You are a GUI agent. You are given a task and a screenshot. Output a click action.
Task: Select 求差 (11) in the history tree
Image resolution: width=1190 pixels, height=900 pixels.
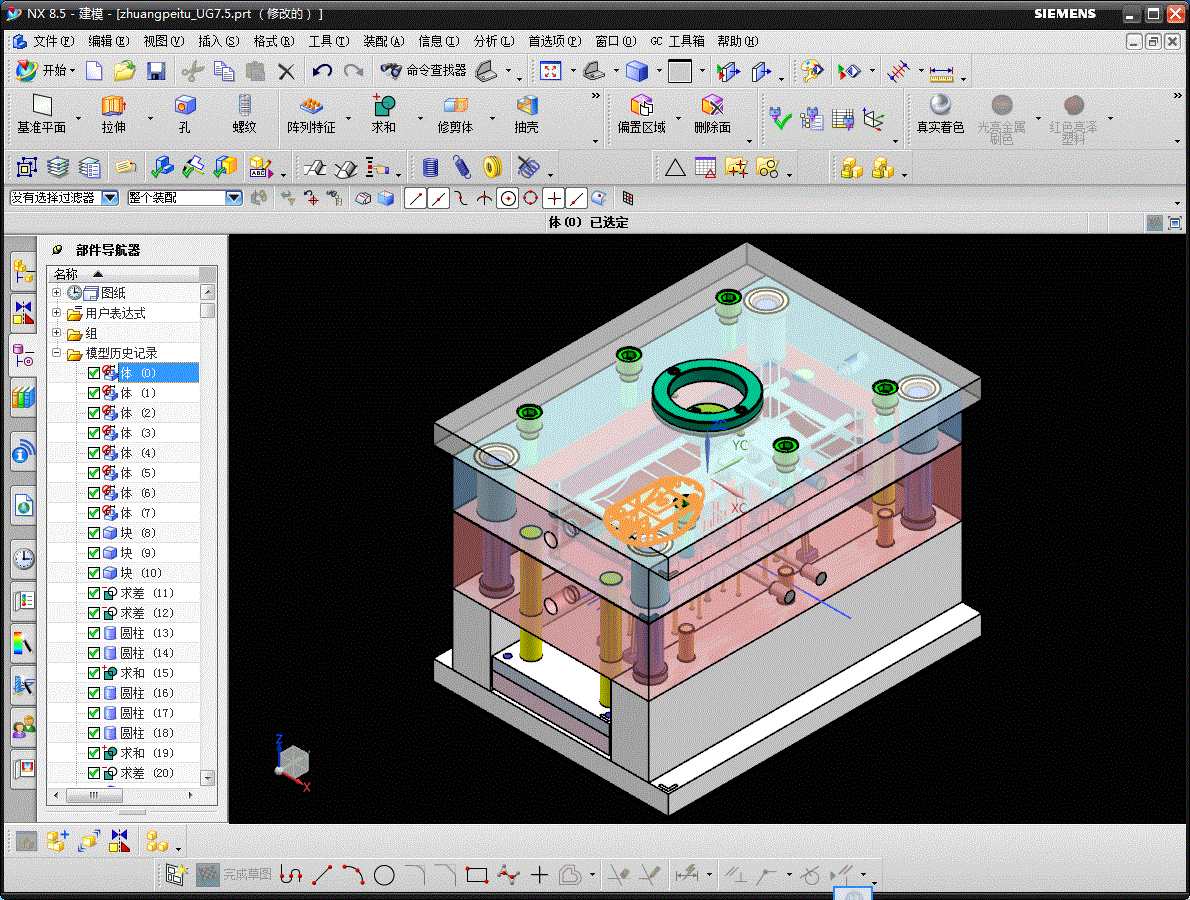(146, 593)
